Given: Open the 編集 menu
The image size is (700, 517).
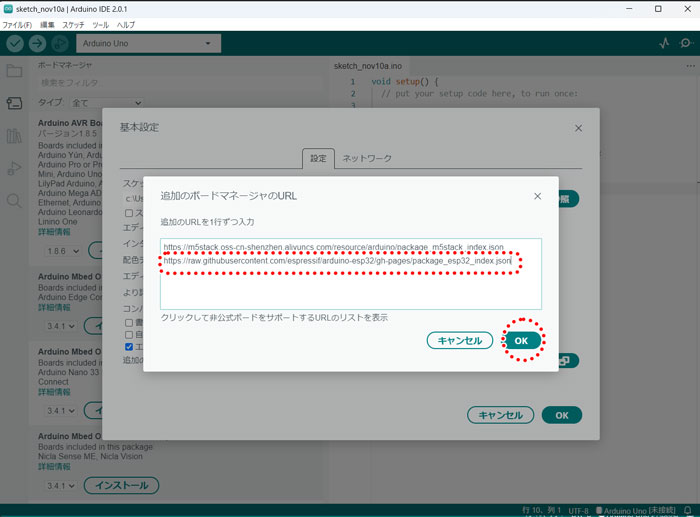Looking at the screenshot, I should [x=47, y=25].
